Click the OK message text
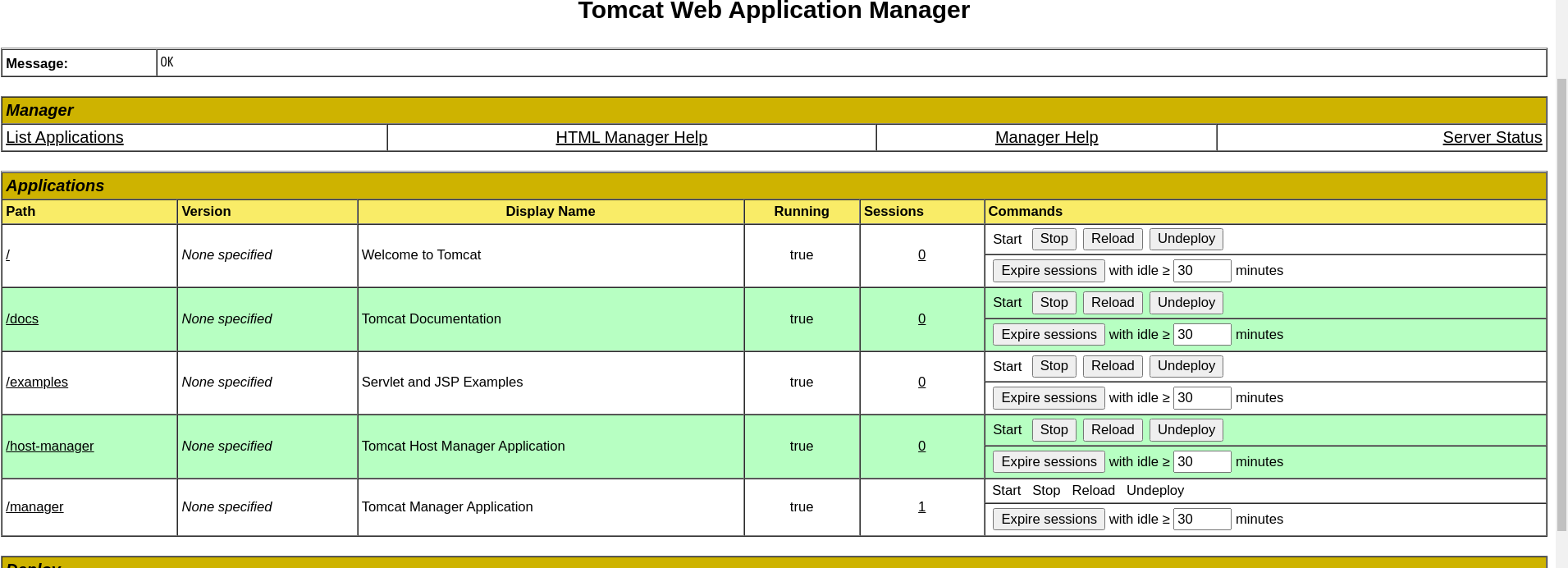This screenshot has width=1568, height=568. pos(167,62)
